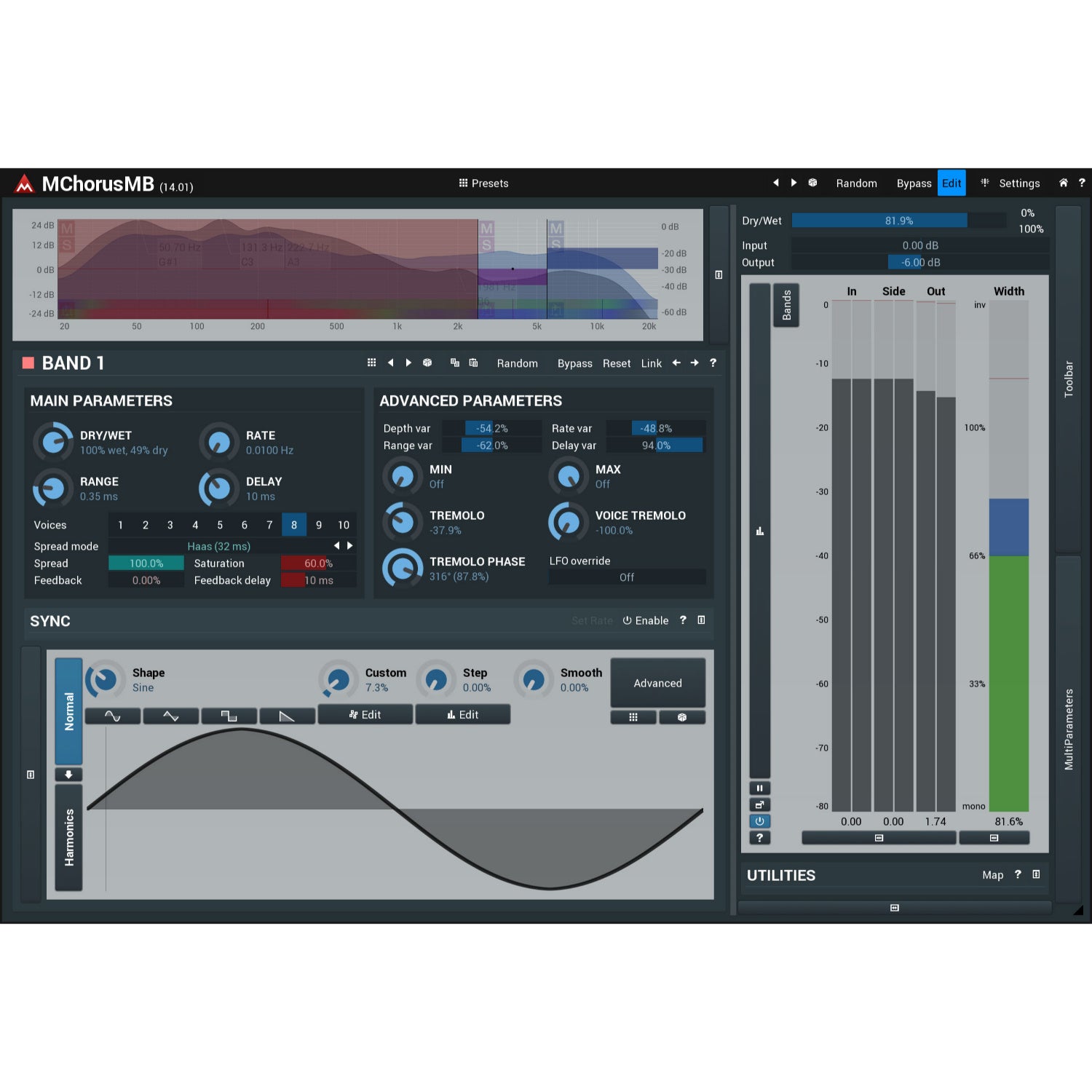
Task: Open the top-bar help question mark
Action: (1082, 183)
